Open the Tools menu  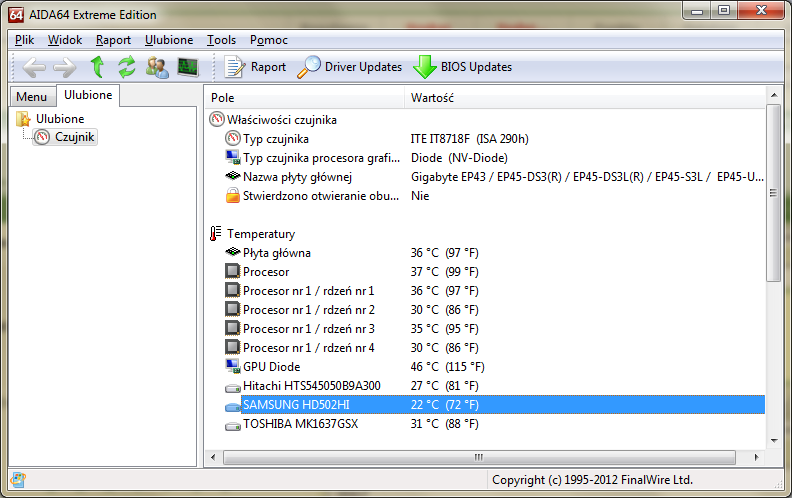221,40
